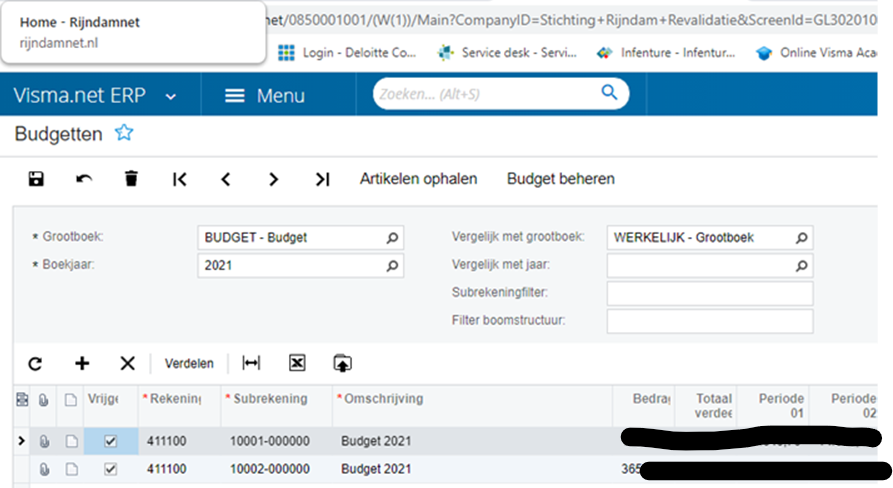Open the Boekjaar lookup magnifier

[392, 266]
